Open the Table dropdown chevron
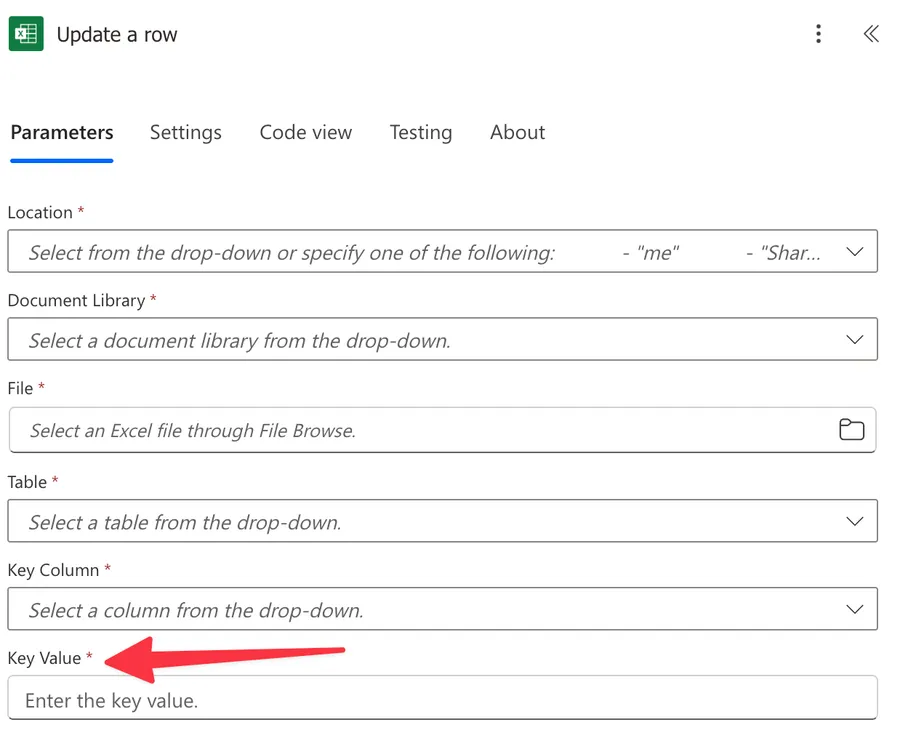900x755 pixels. [x=855, y=521]
